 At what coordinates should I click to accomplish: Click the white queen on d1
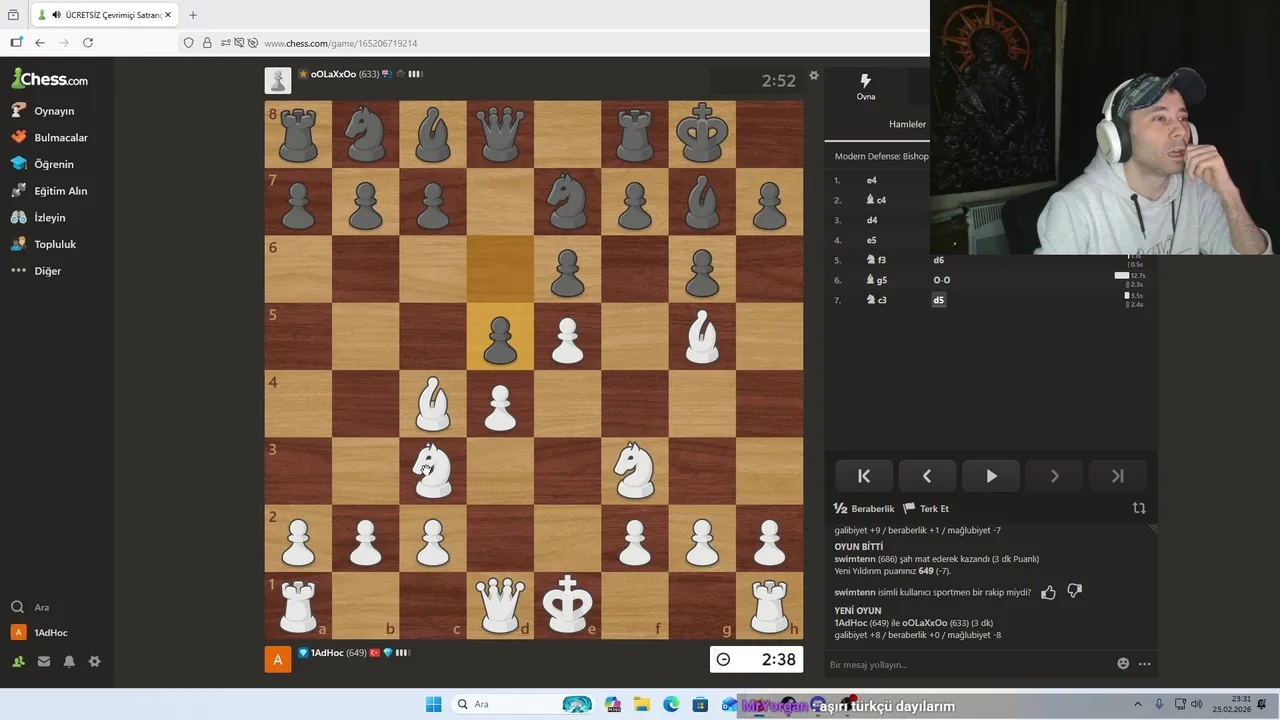500,605
